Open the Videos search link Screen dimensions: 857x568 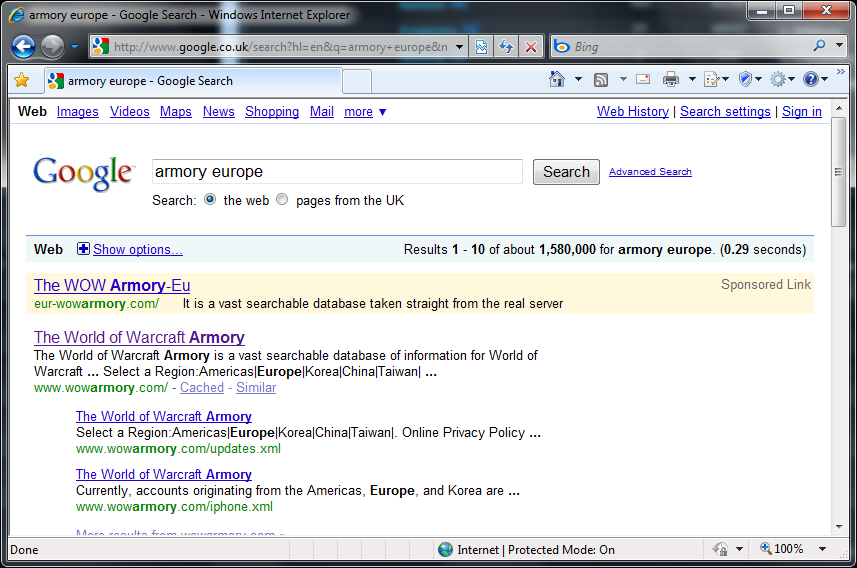click(130, 112)
